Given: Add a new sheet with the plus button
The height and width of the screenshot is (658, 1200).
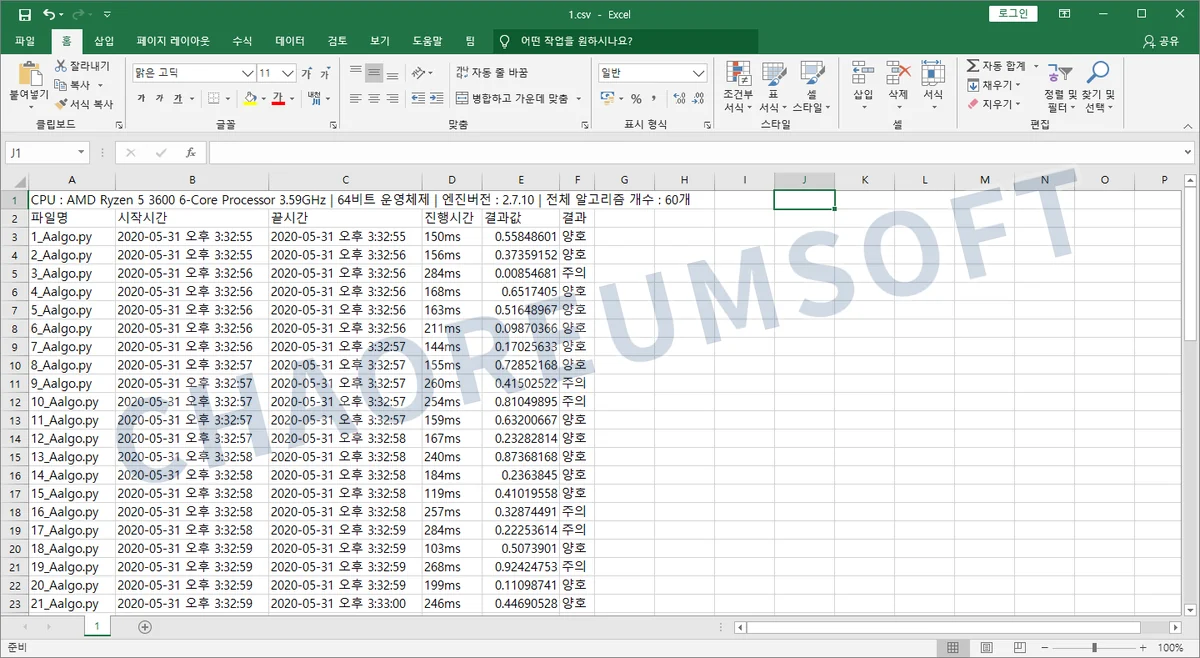Looking at the screenshot, I should [145, 627].
